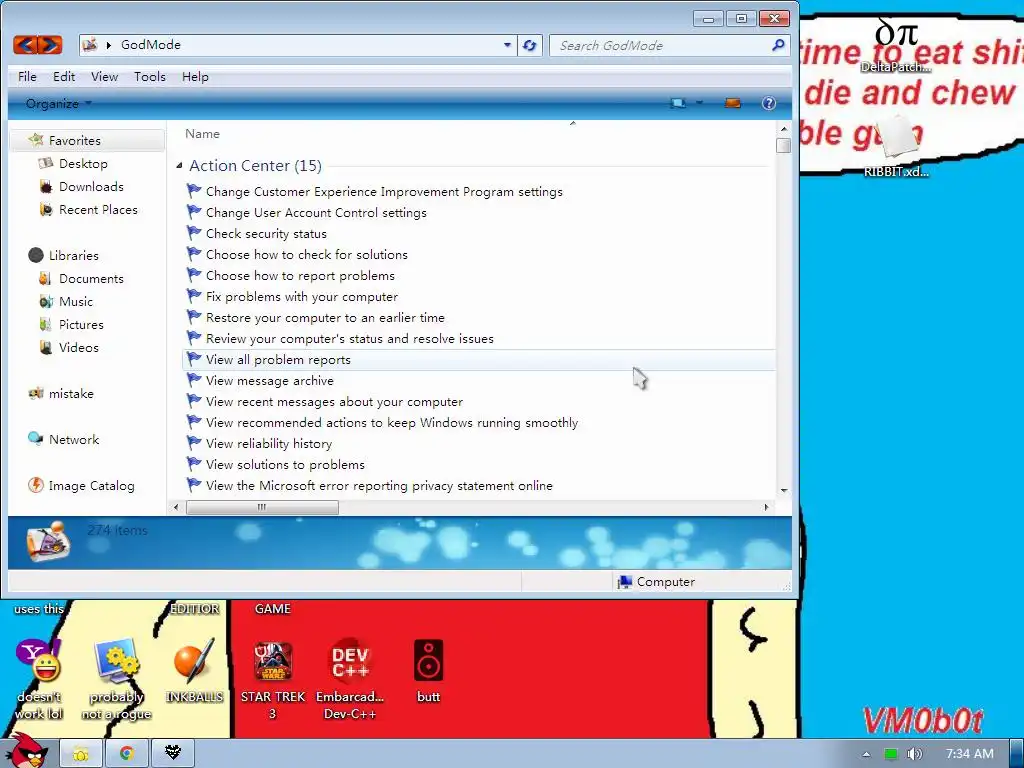Open the Help question mark icon

pyautogui.click(x=769, y=103)
